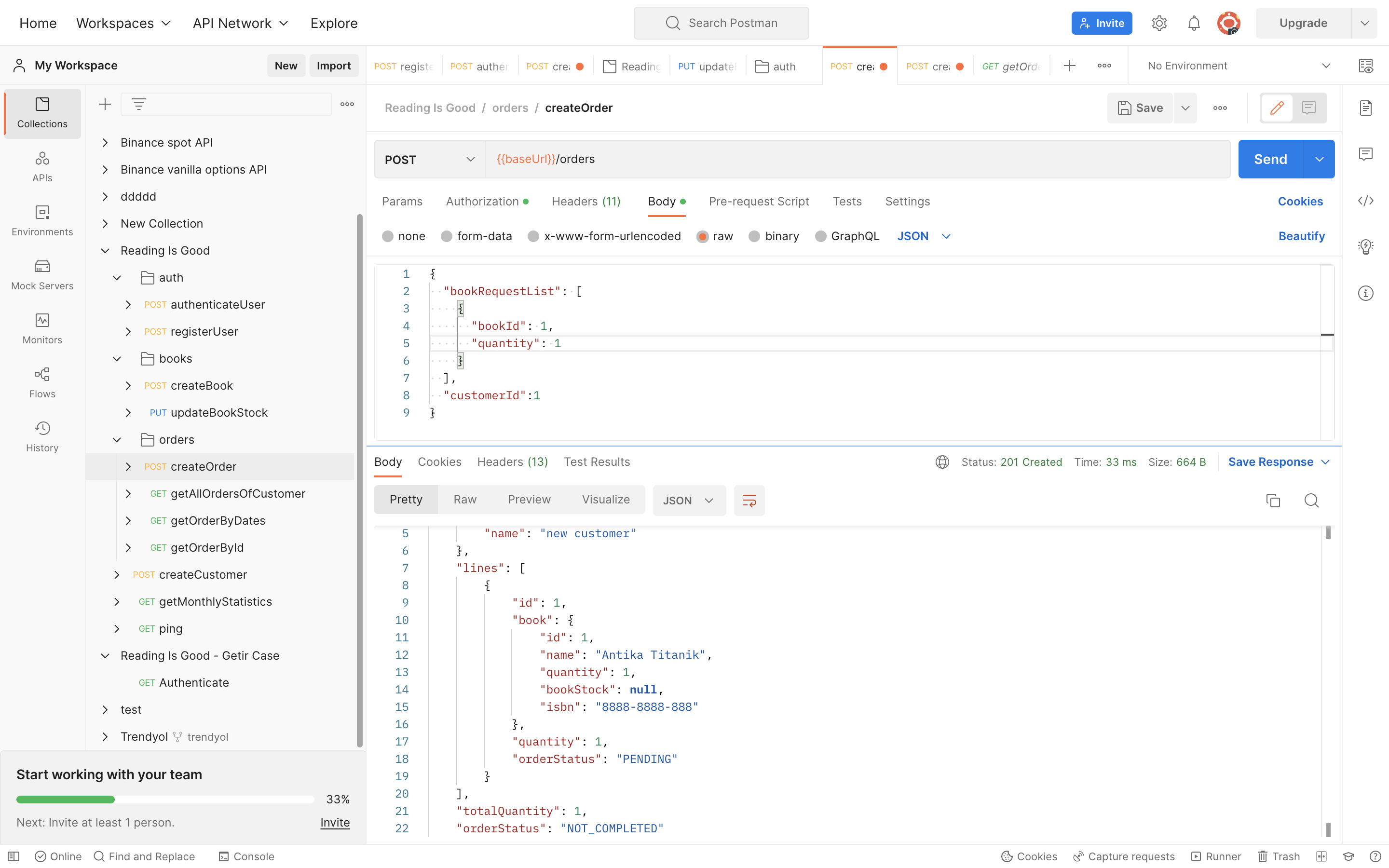Open the APIs sidebar panel
The image size is (1389, 868).
coord(42,167)
